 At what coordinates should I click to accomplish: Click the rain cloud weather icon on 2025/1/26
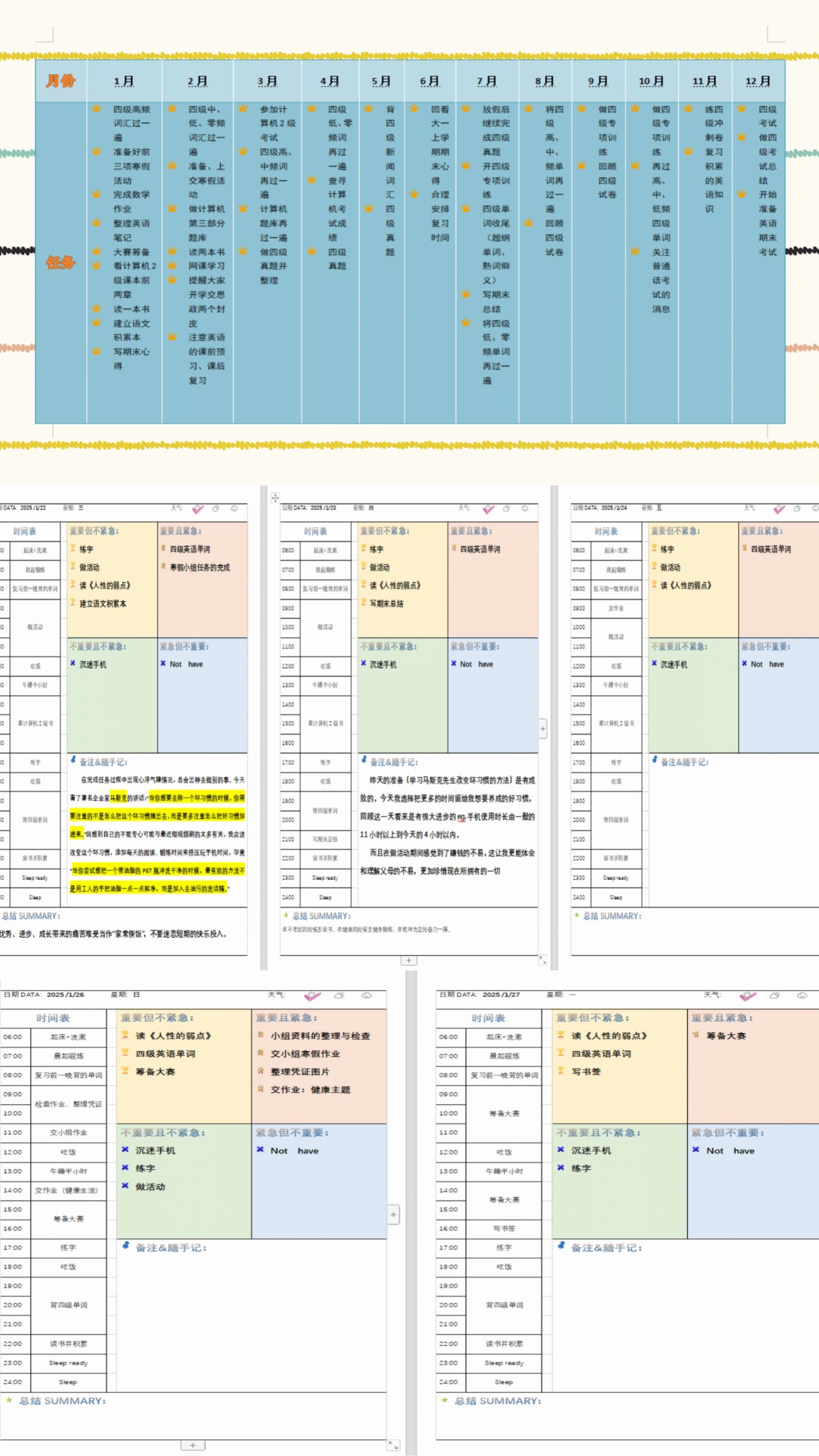366,995
